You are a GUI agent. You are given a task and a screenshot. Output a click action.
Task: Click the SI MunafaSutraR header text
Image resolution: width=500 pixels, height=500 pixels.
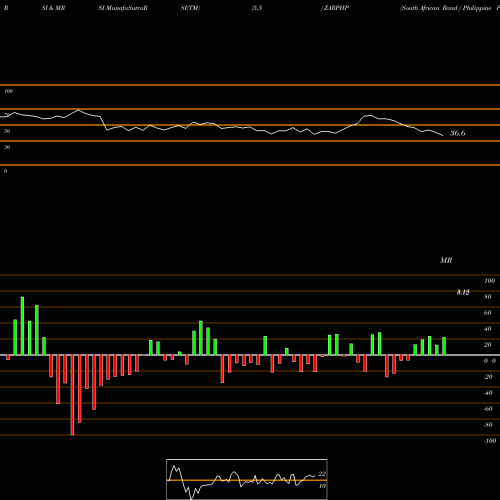tap(123, 8)
